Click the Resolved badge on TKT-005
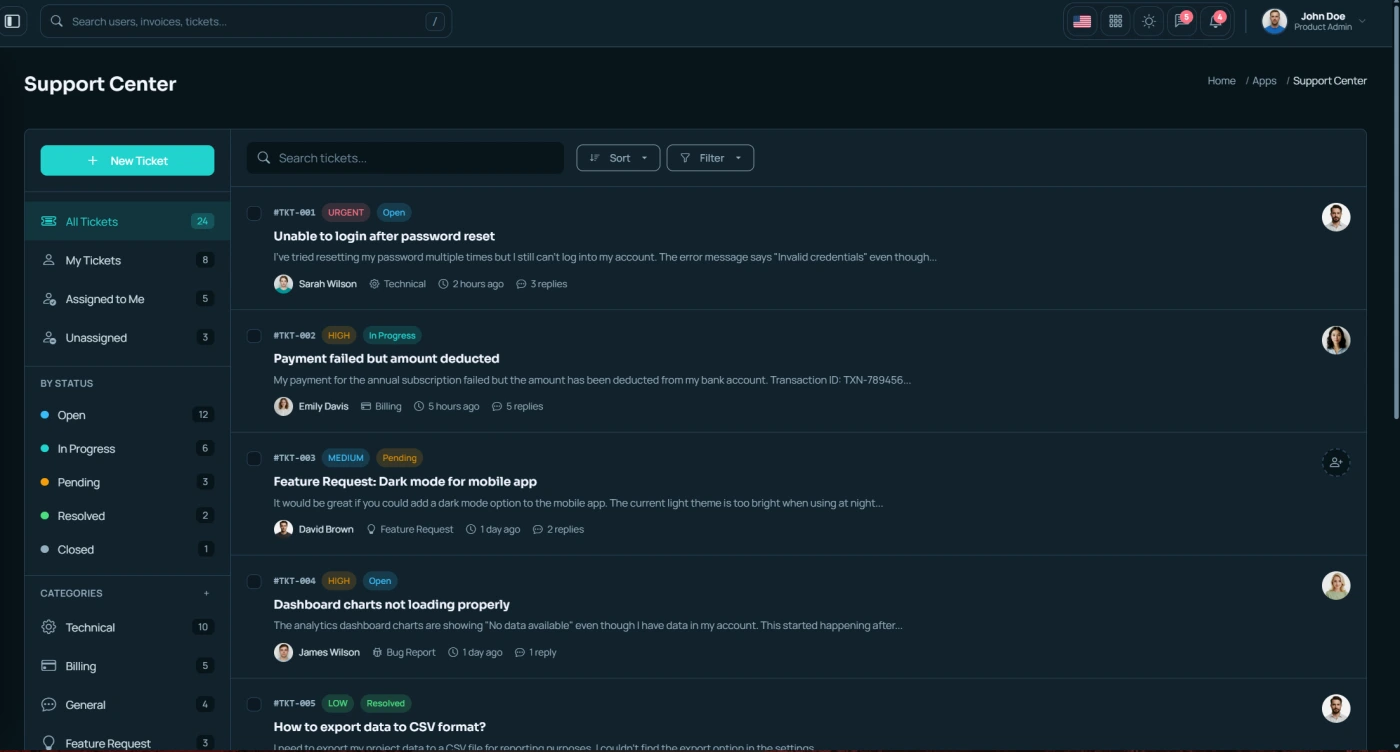The image size is (1400, 752). click(x=385, y=704)
